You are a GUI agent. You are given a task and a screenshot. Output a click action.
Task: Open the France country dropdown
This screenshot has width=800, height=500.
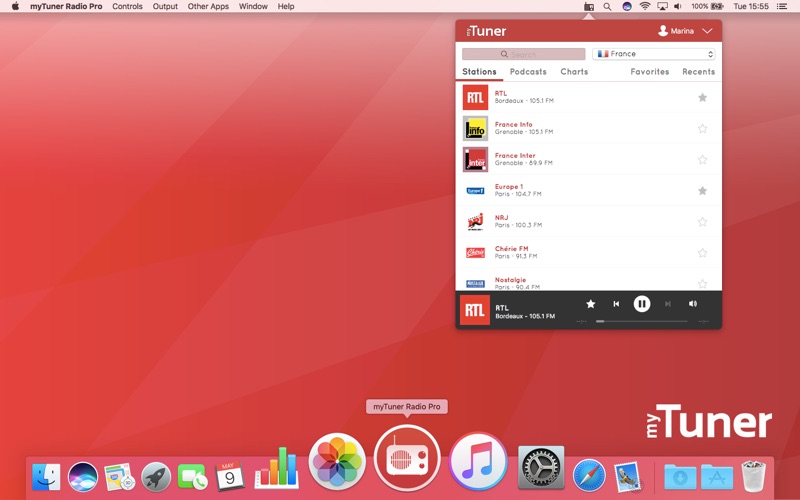(x=654, y=54)
